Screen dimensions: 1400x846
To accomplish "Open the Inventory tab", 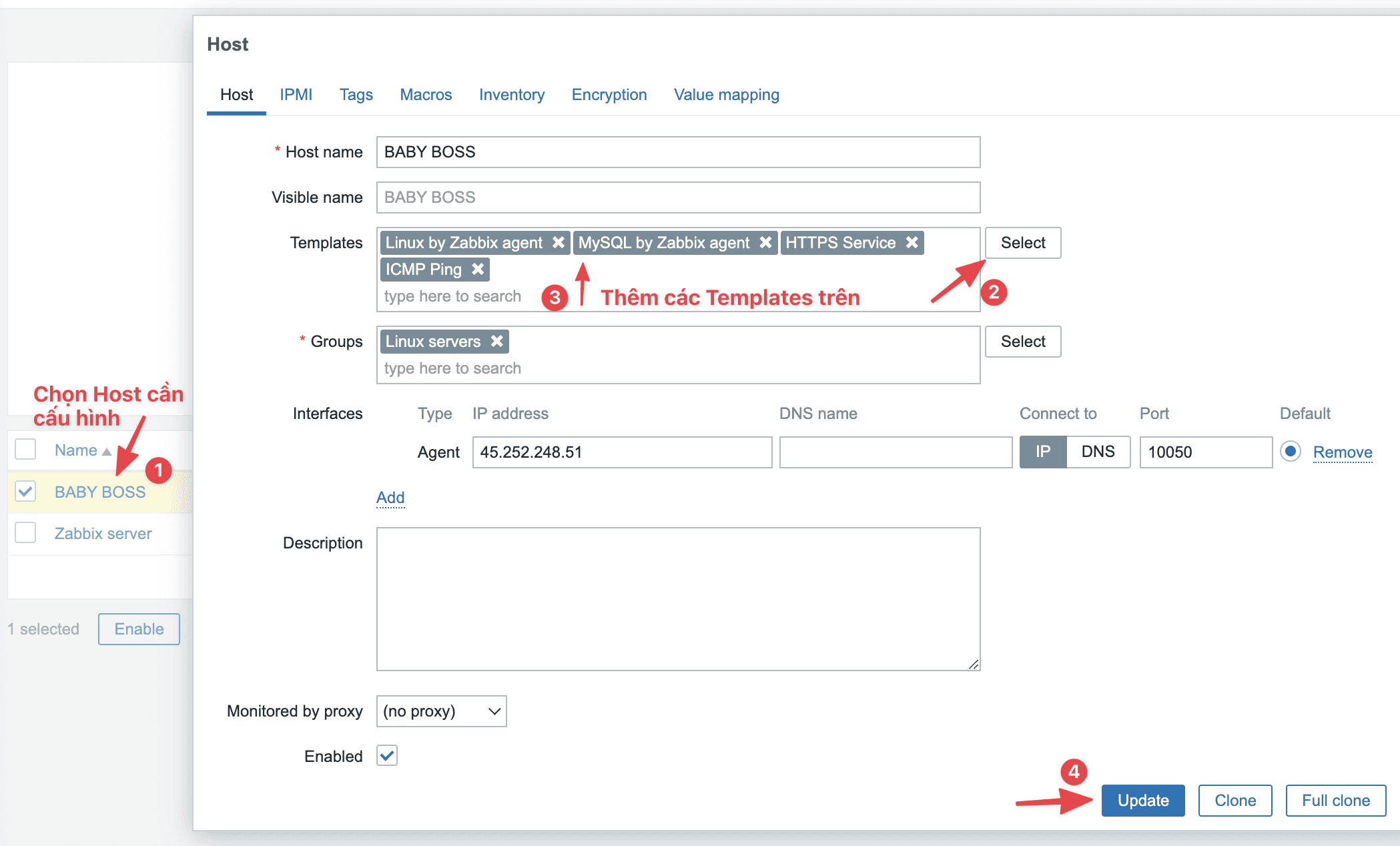I will (x=512, y=95).
